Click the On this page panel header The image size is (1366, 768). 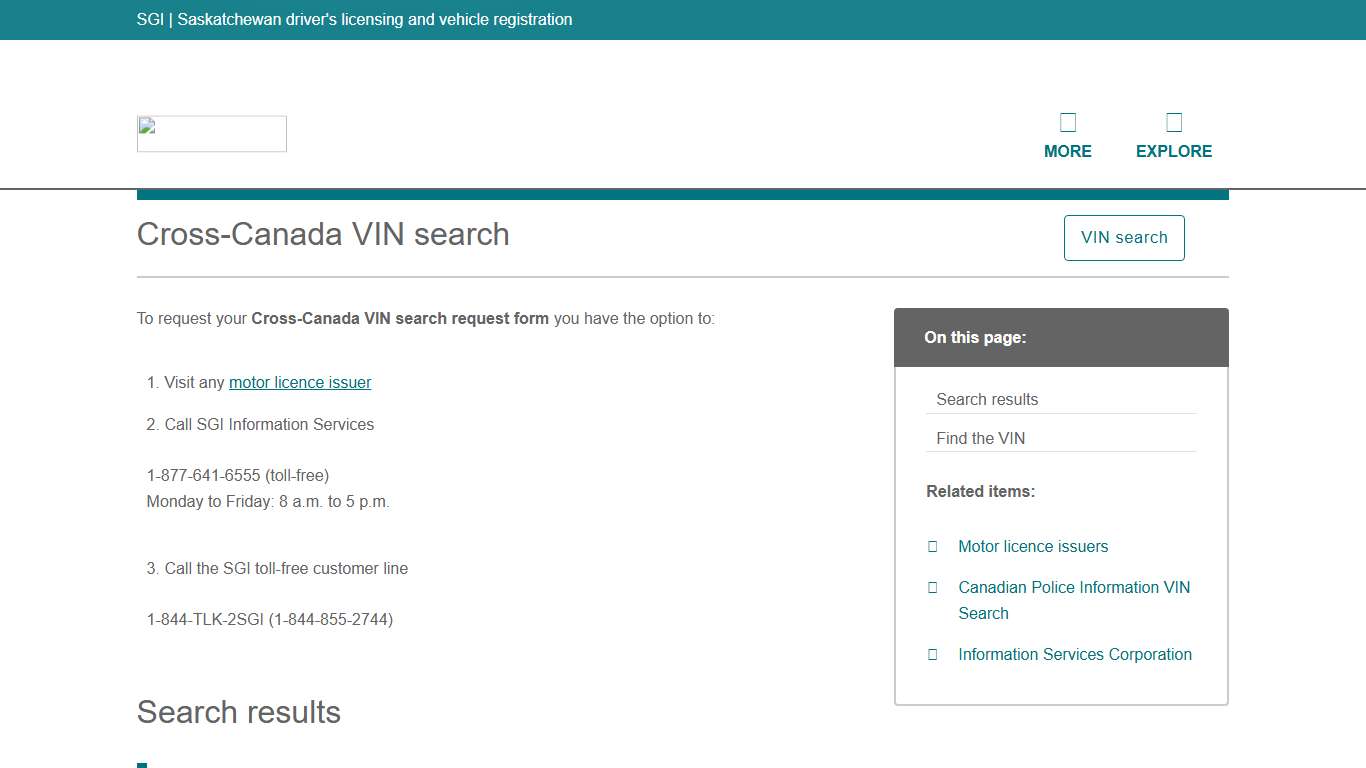point(975,337)
